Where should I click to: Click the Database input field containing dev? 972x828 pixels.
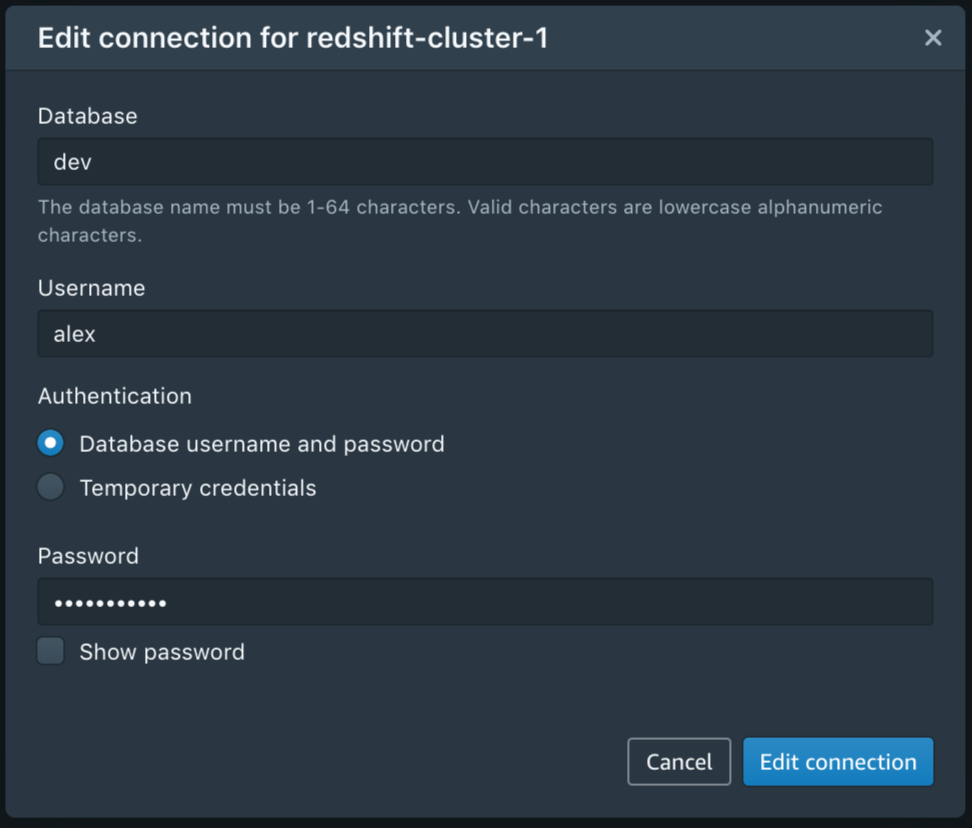click(x=485, y=162)
